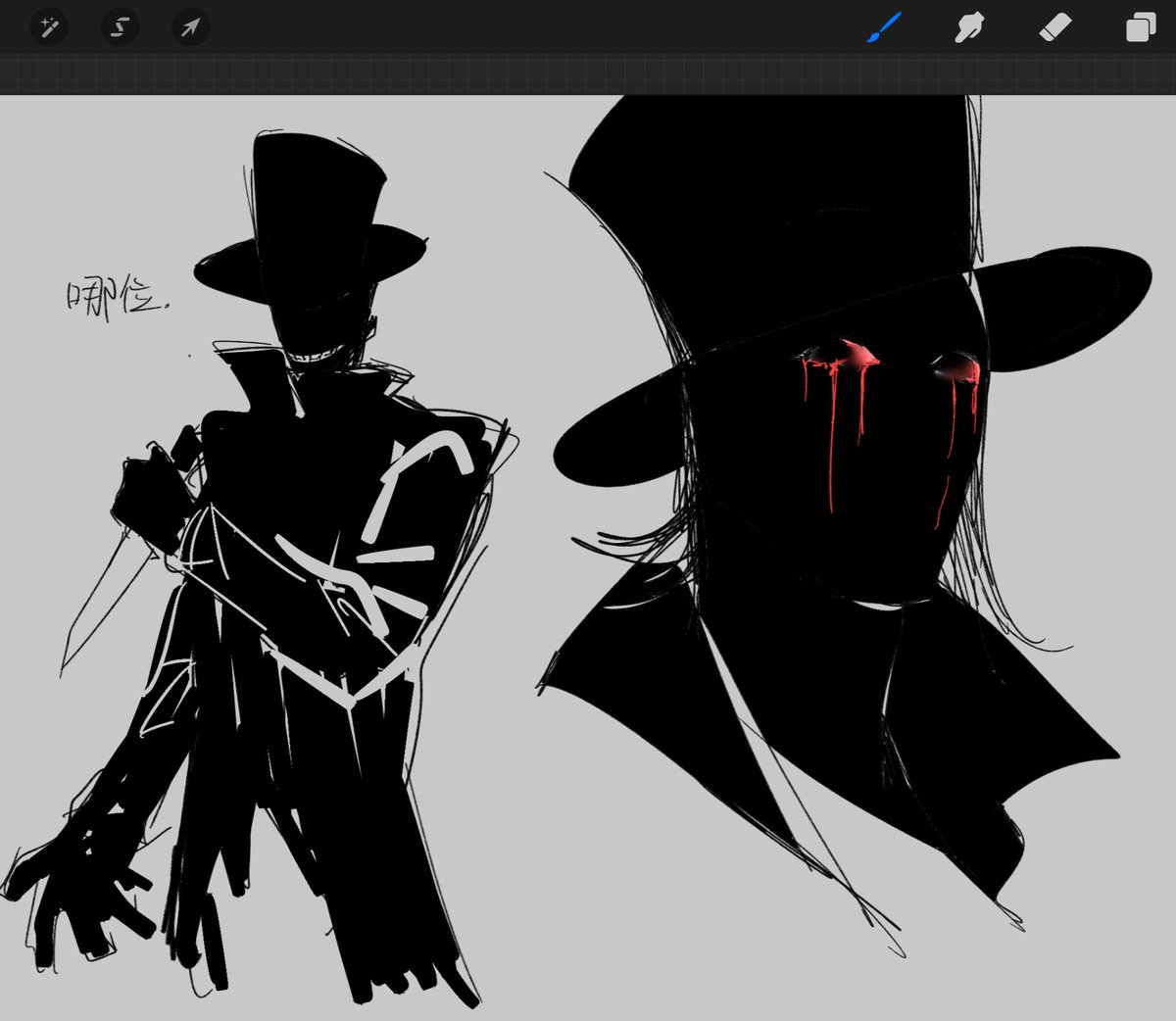Select the Eraser tool
1176x1021 pixels.
pos(1055,27)
